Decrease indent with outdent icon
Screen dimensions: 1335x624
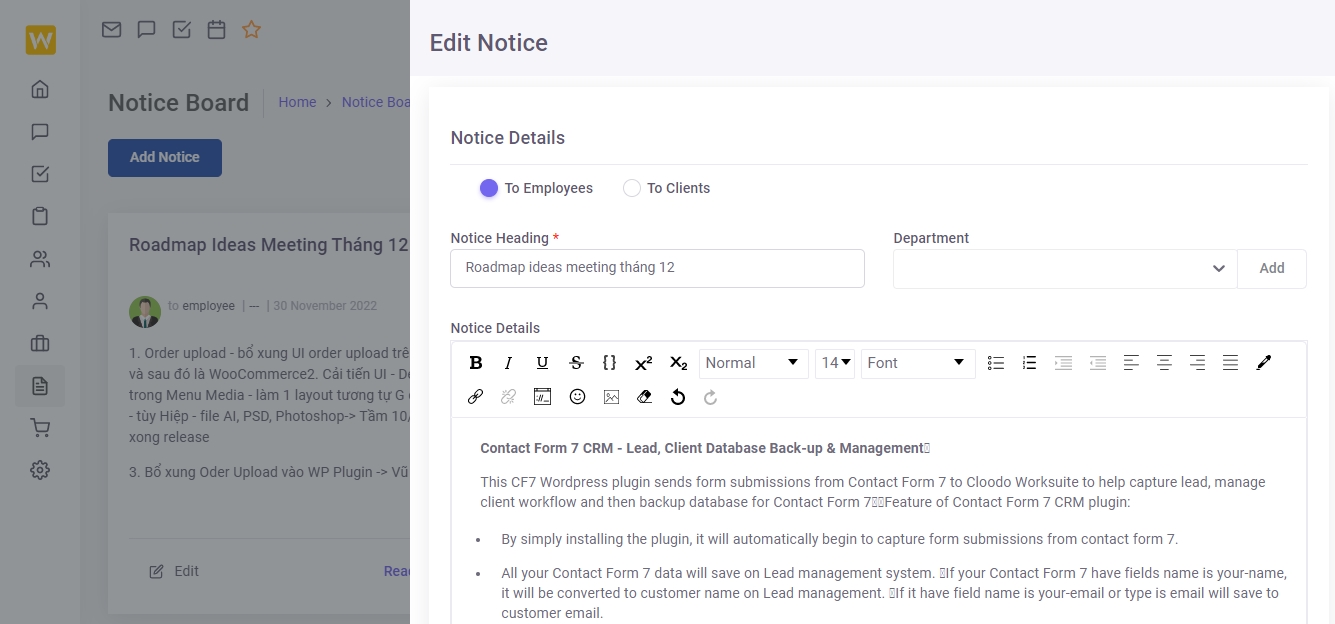pos(1097,363)
